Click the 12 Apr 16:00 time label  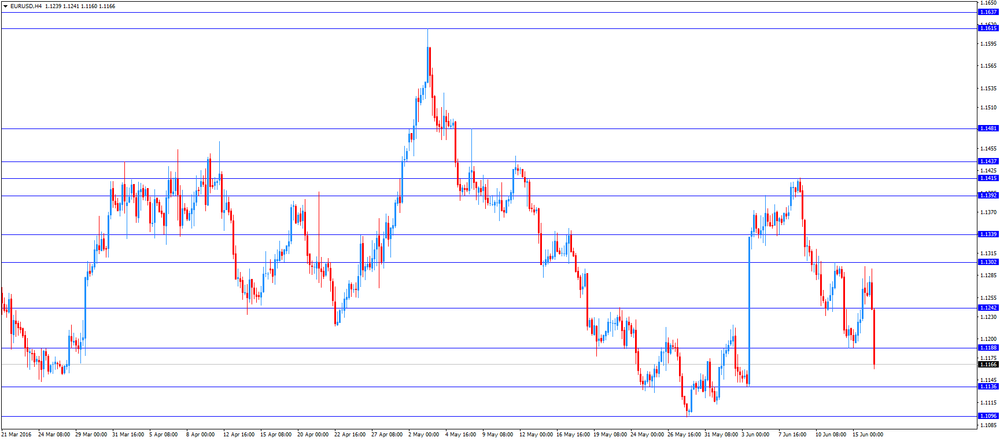pyautogui.click(x=239, y=434)
